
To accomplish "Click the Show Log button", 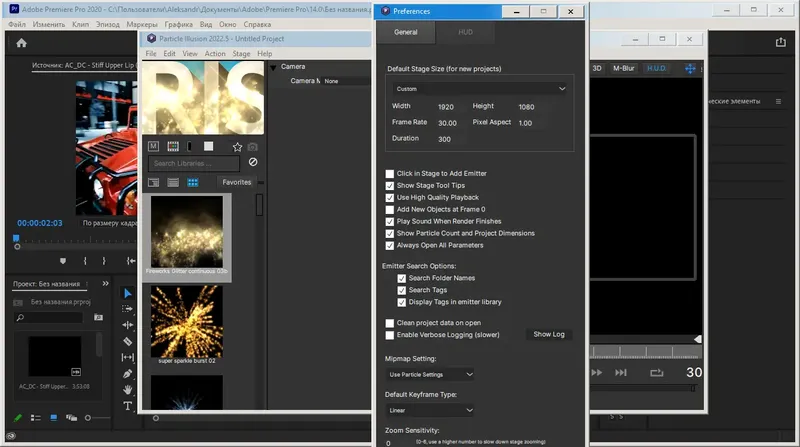I will point(548,334).
